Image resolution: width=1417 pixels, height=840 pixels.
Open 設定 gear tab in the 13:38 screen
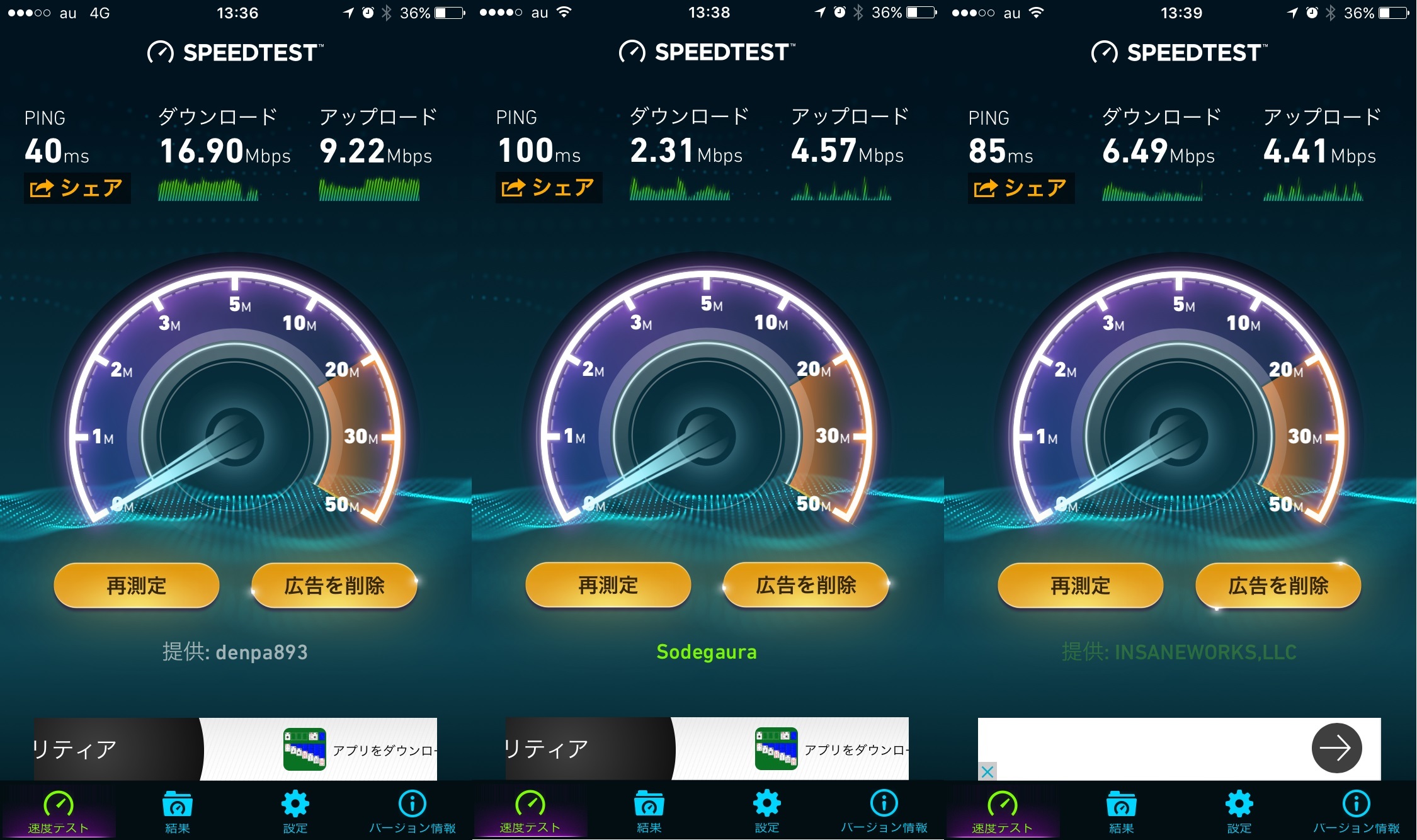coord(766,811)
